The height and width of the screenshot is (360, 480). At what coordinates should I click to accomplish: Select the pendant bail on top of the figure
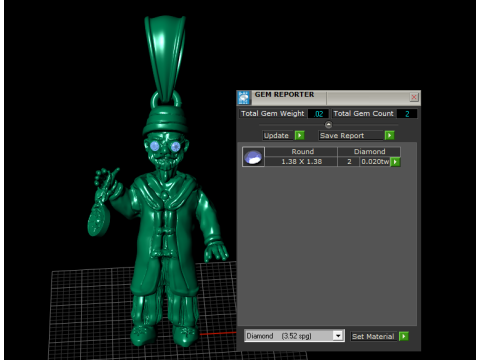[165, 58]
